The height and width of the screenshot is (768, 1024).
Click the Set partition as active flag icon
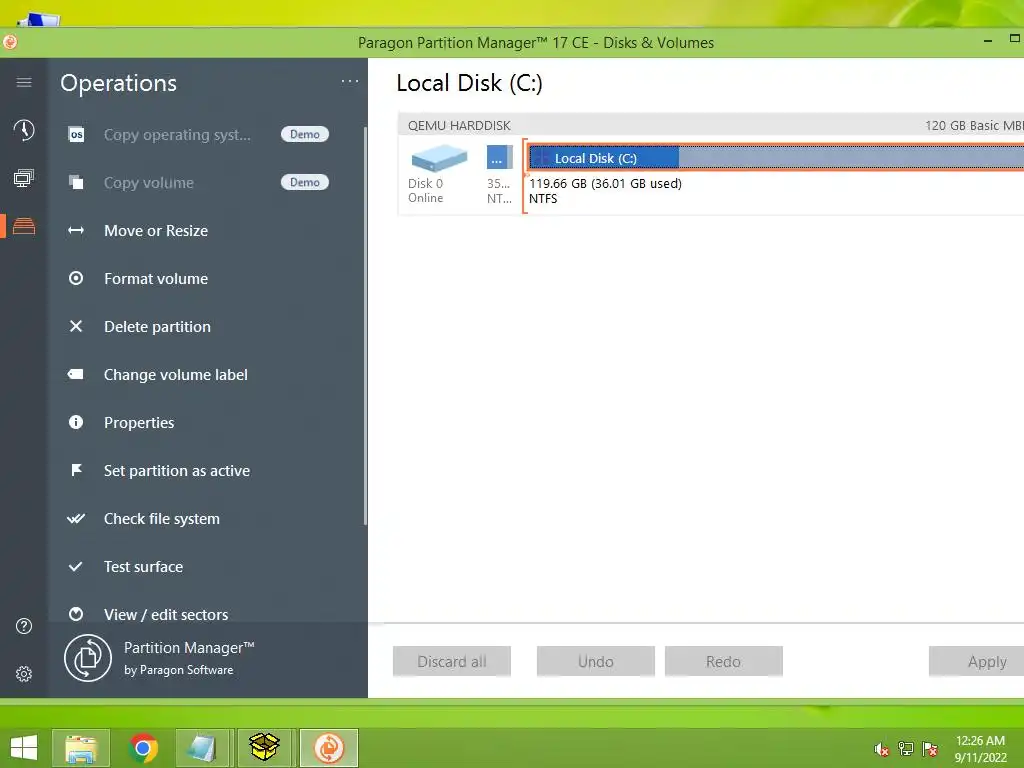[76, 470]
